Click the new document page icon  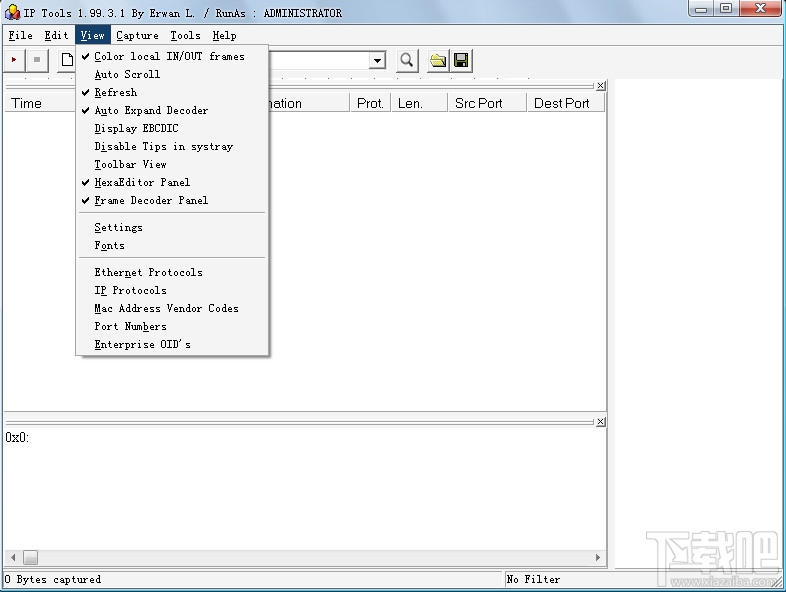click(66, 60)
